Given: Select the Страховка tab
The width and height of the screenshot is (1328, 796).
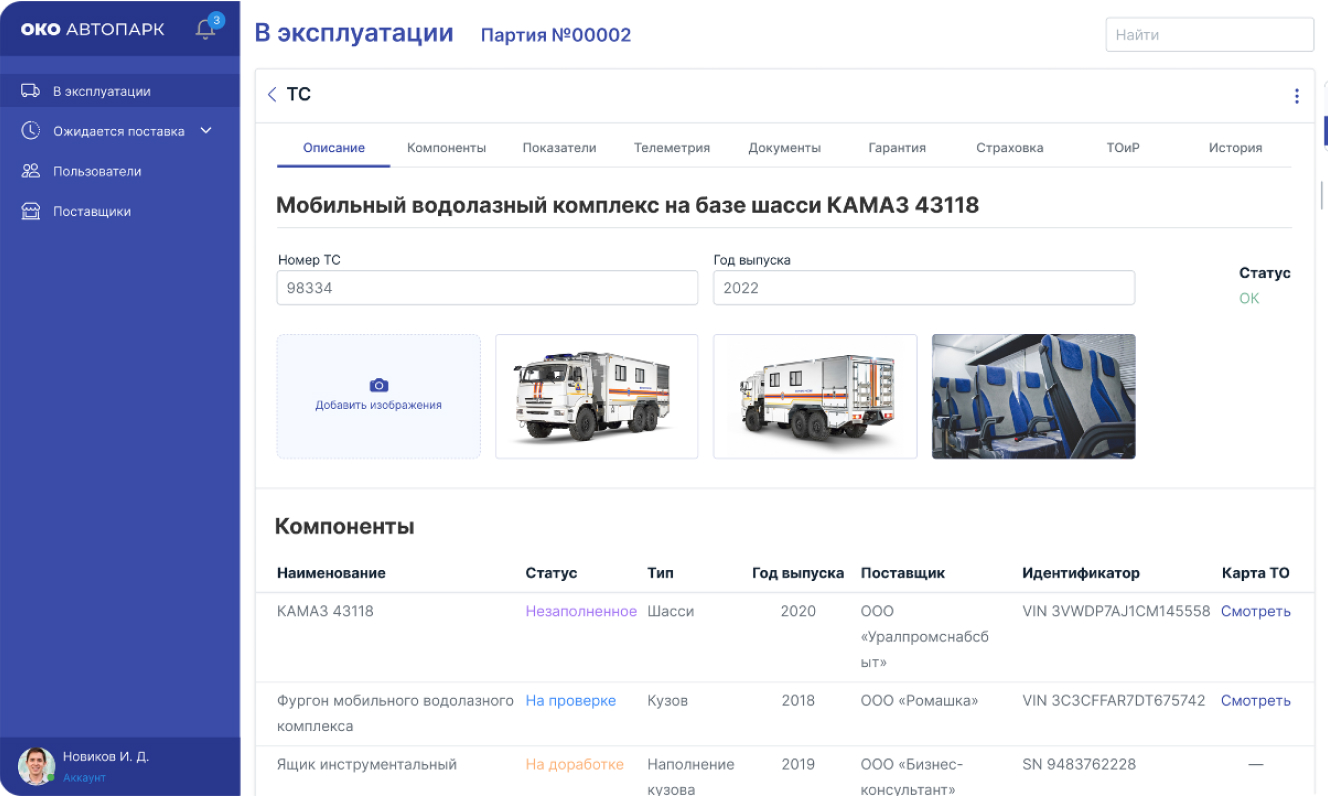Looking at the screenshot, I should pos(1009,148).
